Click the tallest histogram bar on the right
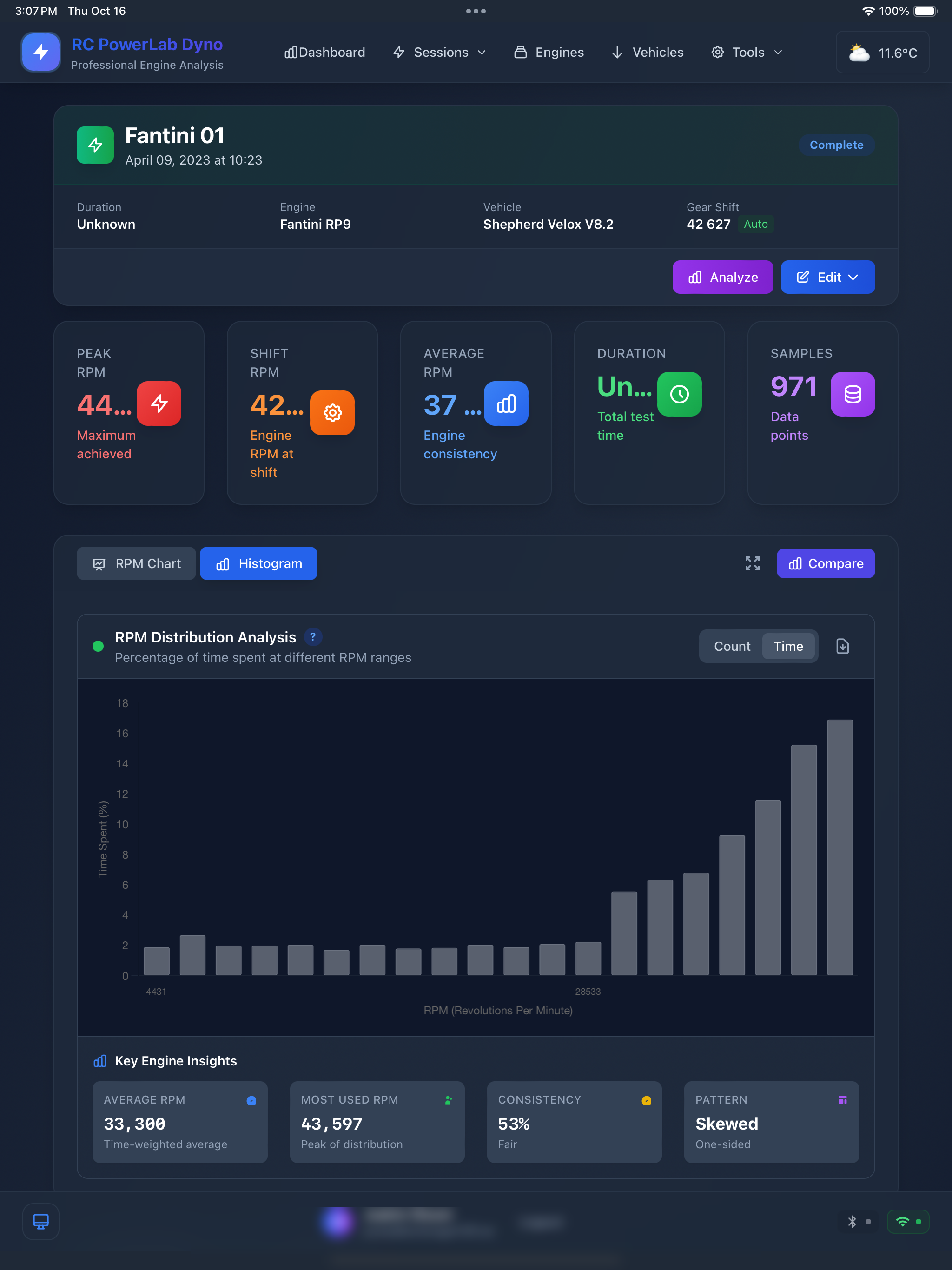 point(840,847)
